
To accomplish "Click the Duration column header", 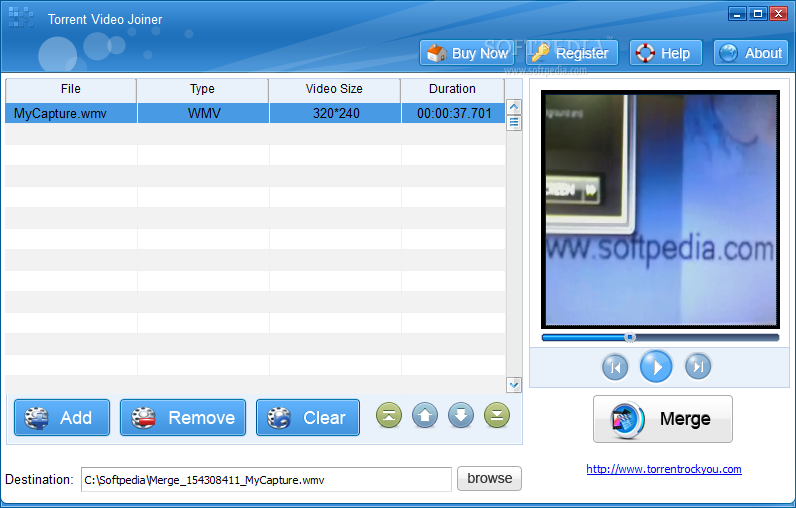I will click(452, 89).
